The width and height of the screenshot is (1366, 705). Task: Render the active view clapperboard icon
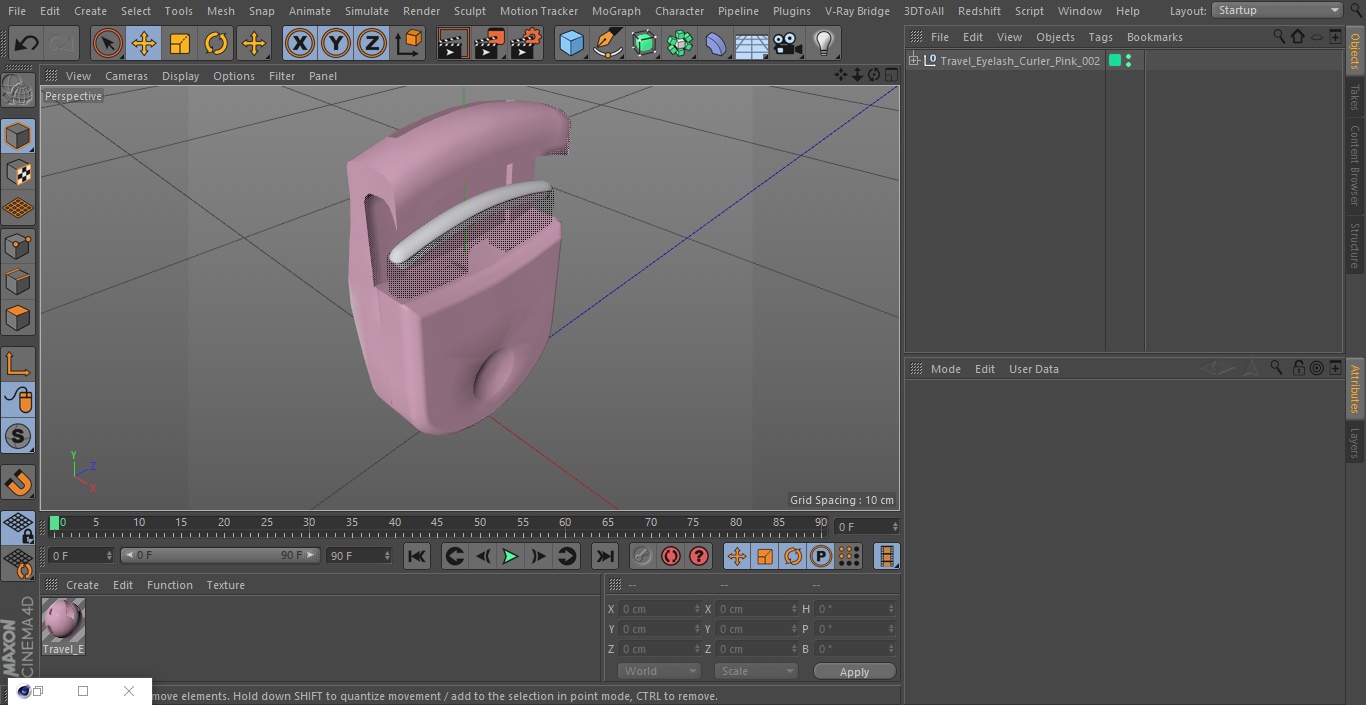pos(452,43)
